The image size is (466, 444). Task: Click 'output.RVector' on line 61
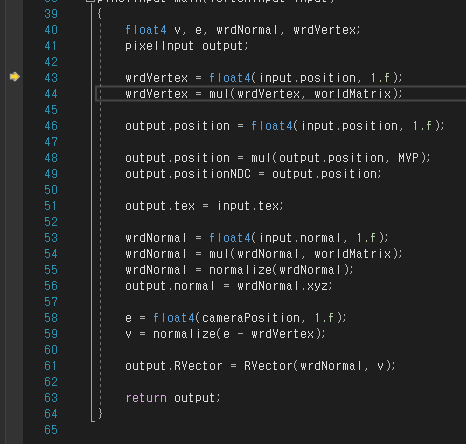pos(174,366)
